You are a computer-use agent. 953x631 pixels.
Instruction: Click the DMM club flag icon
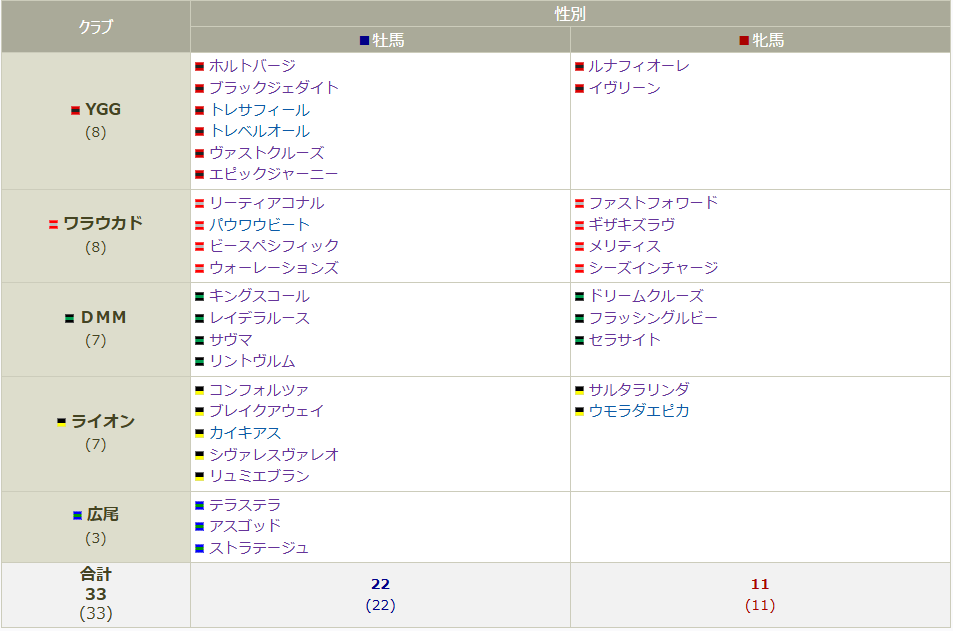coord(69,319)
